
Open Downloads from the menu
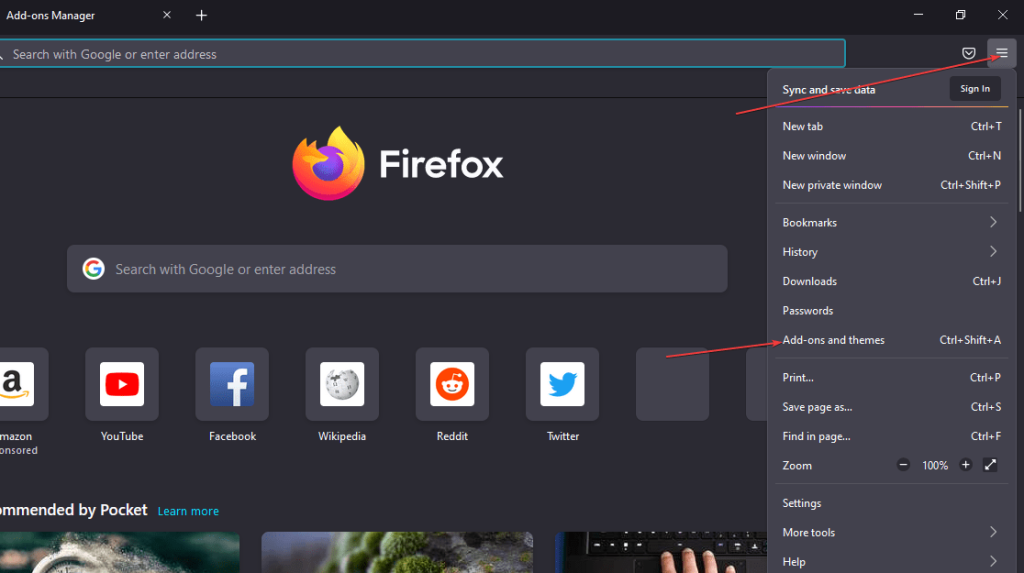891,281
